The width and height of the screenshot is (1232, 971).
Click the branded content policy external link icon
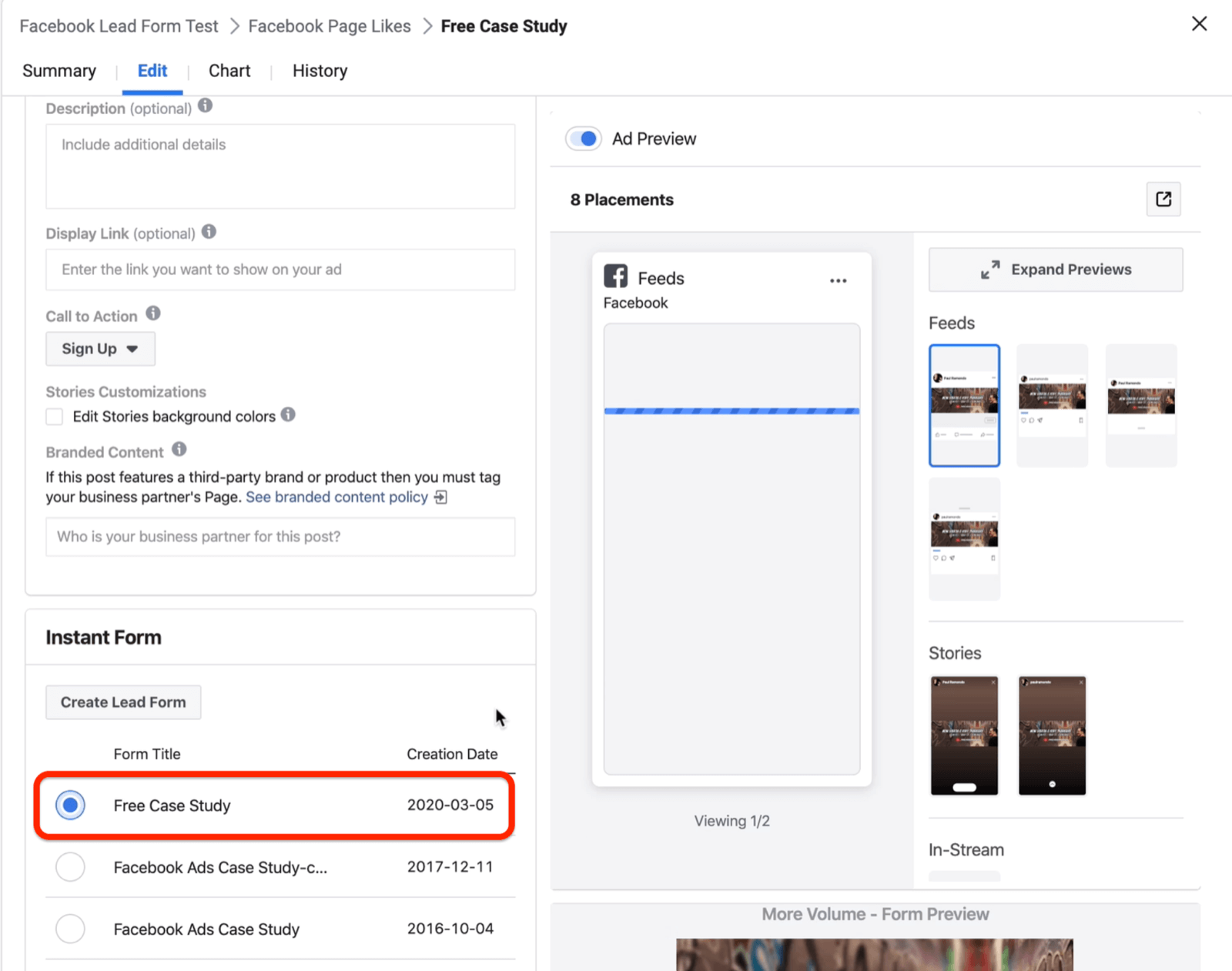pyautogui.click(x=440, y=497)
